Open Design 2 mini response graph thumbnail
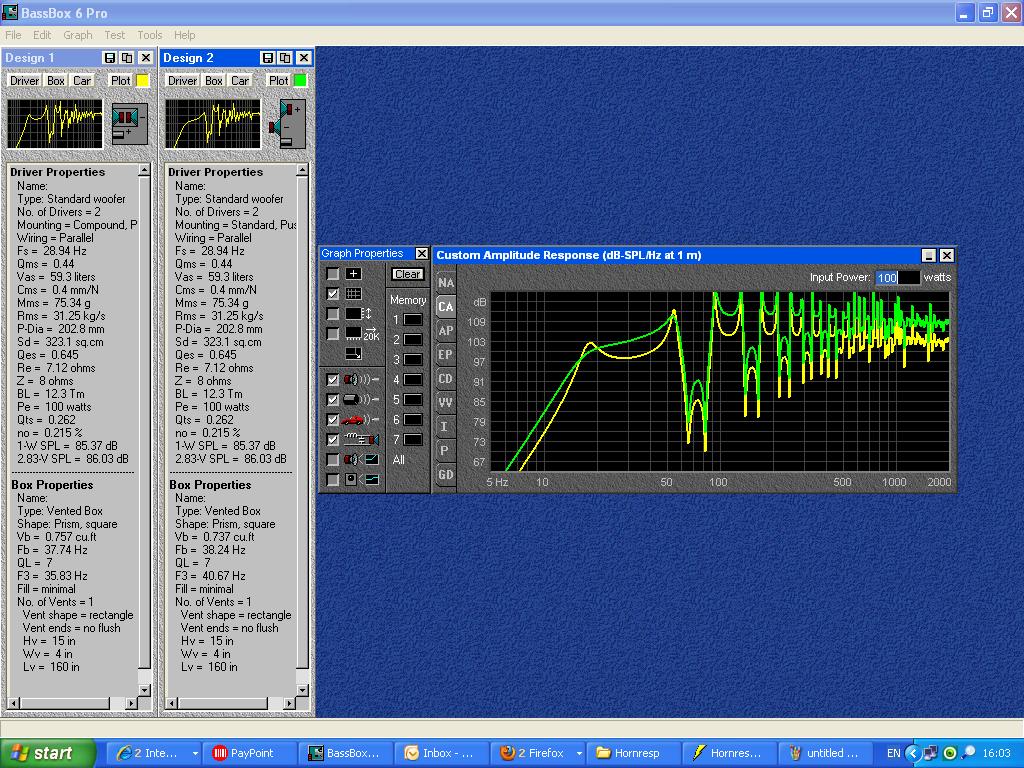The width and height of the screenshot is (1024, 768). tap(213, 124)
